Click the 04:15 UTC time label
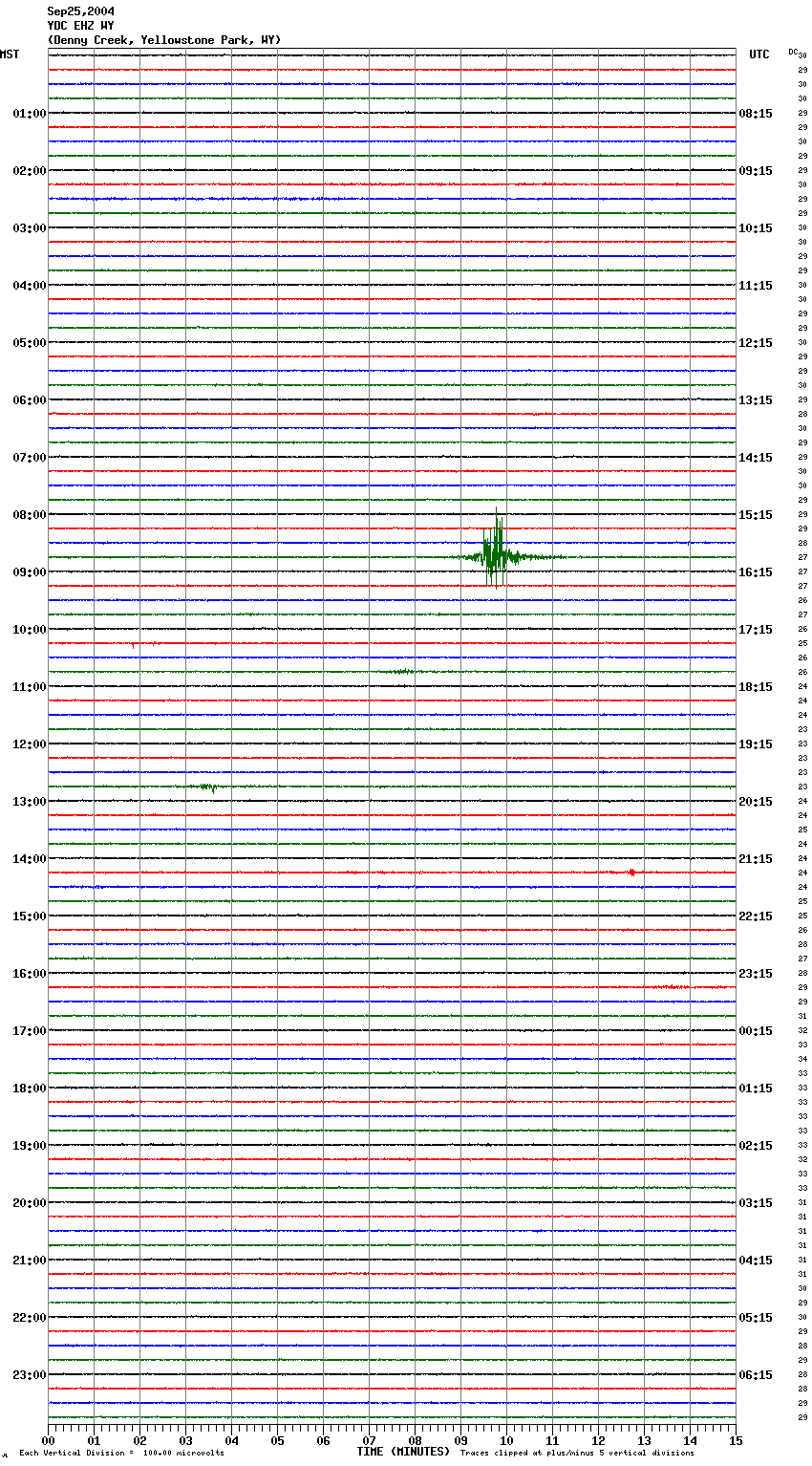 pos(756,1261)
